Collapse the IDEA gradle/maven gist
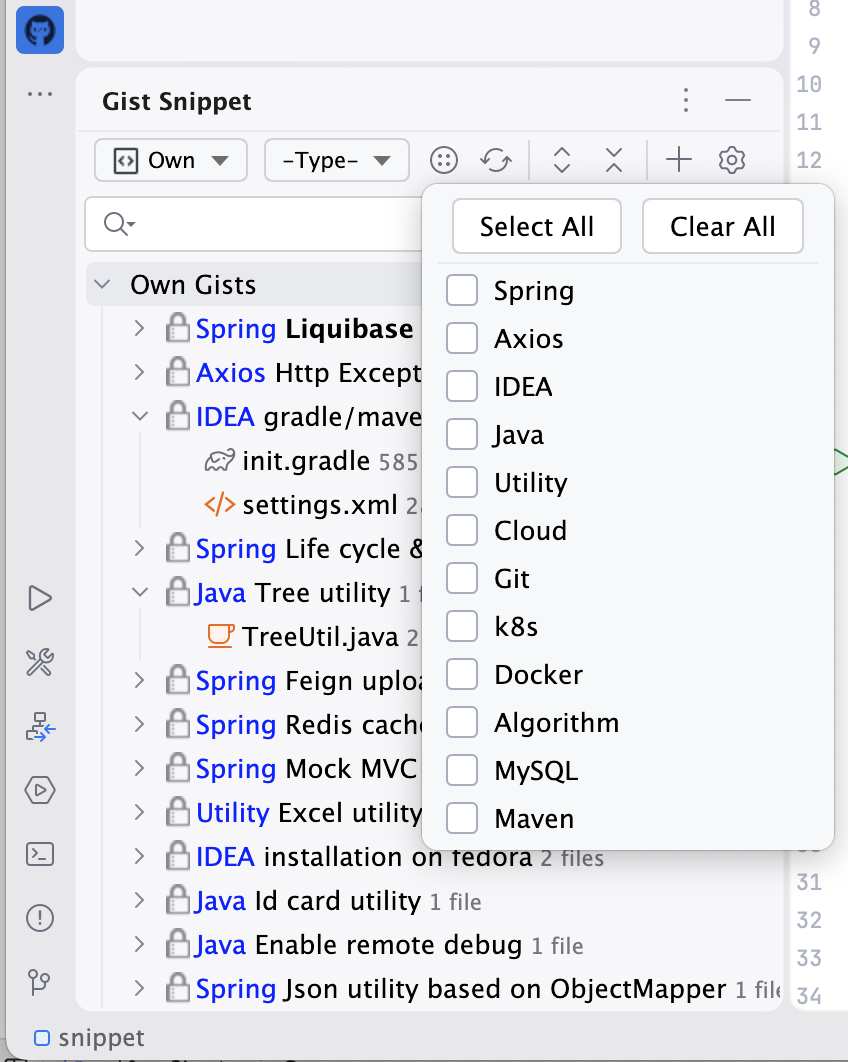848x1062 pixels. 140,416
